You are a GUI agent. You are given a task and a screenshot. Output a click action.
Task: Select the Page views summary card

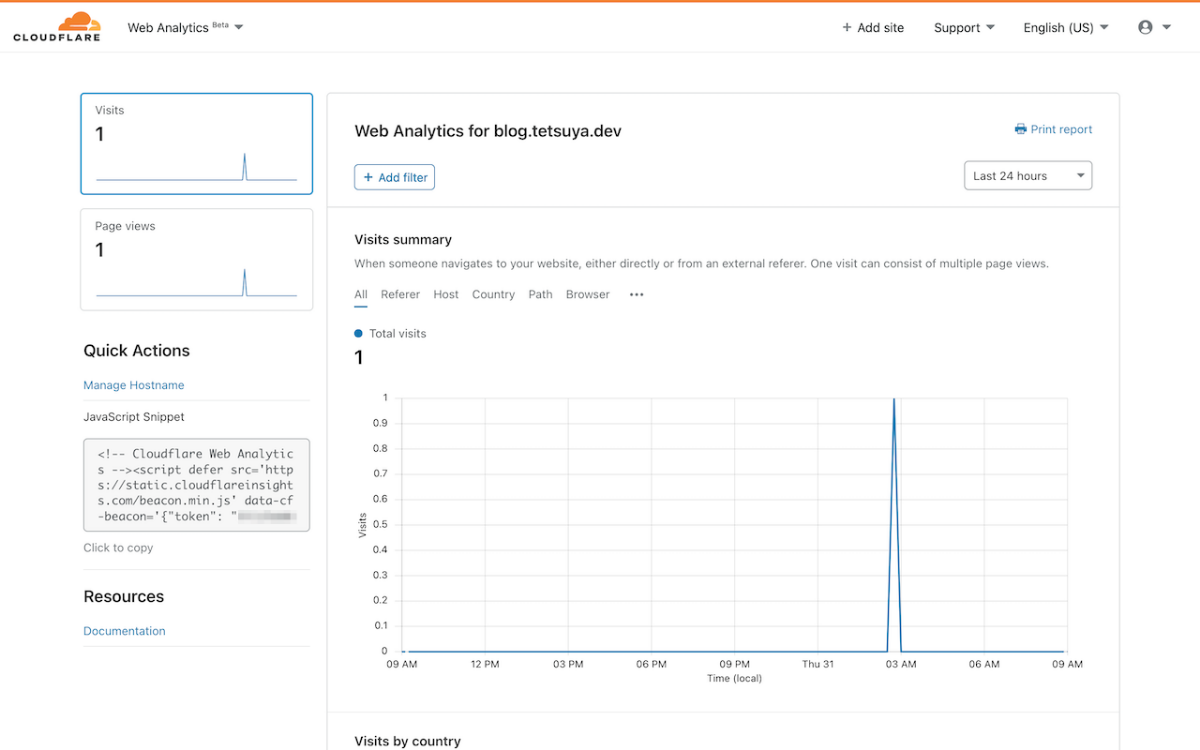[197, 260]
